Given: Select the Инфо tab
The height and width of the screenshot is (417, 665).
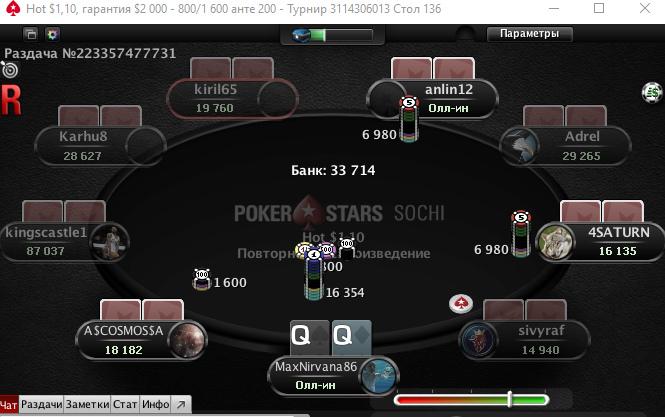Looking at the screenshot, I should click(x=156, y=404).
